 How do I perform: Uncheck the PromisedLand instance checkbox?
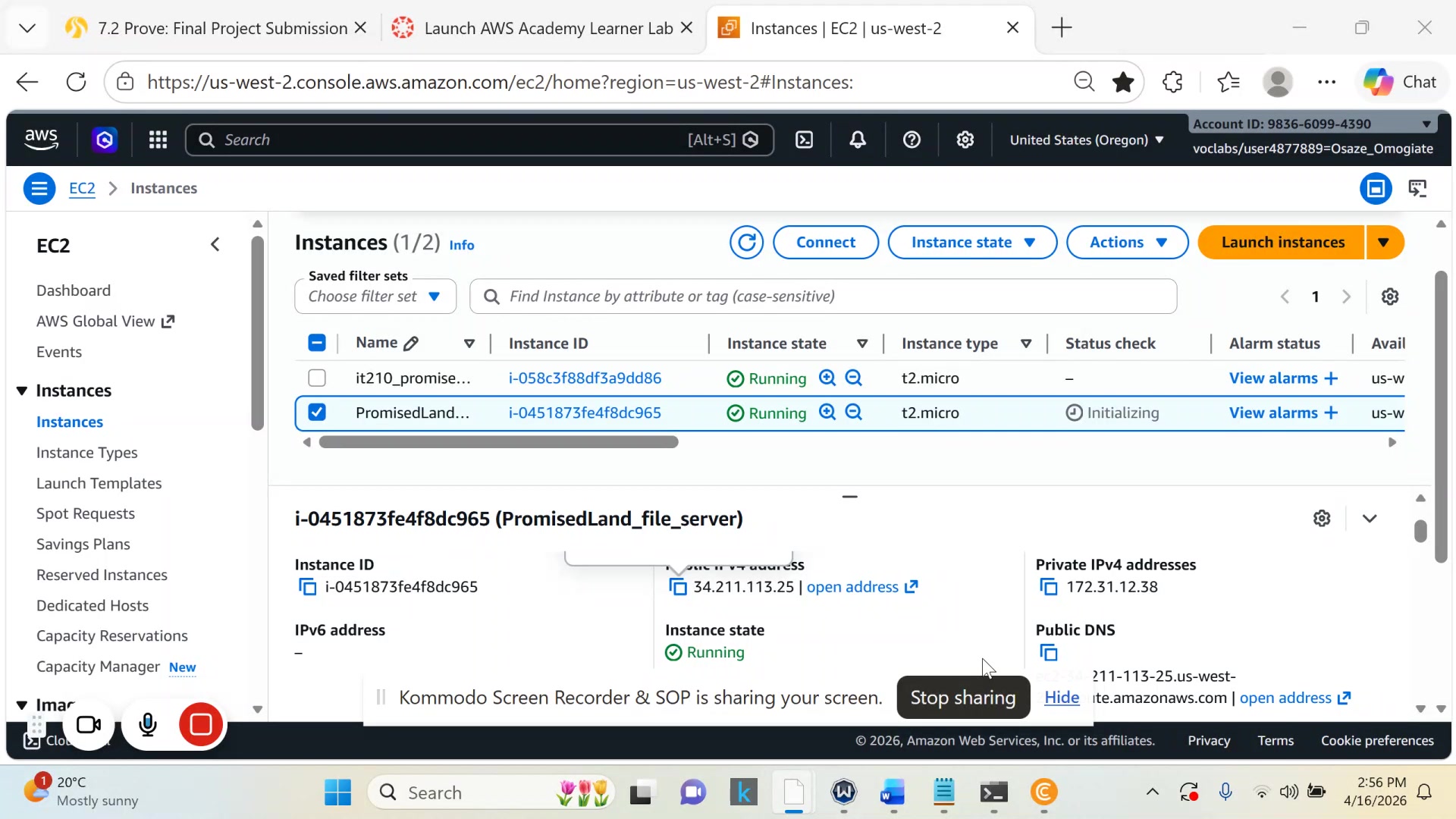coord(317,413)
